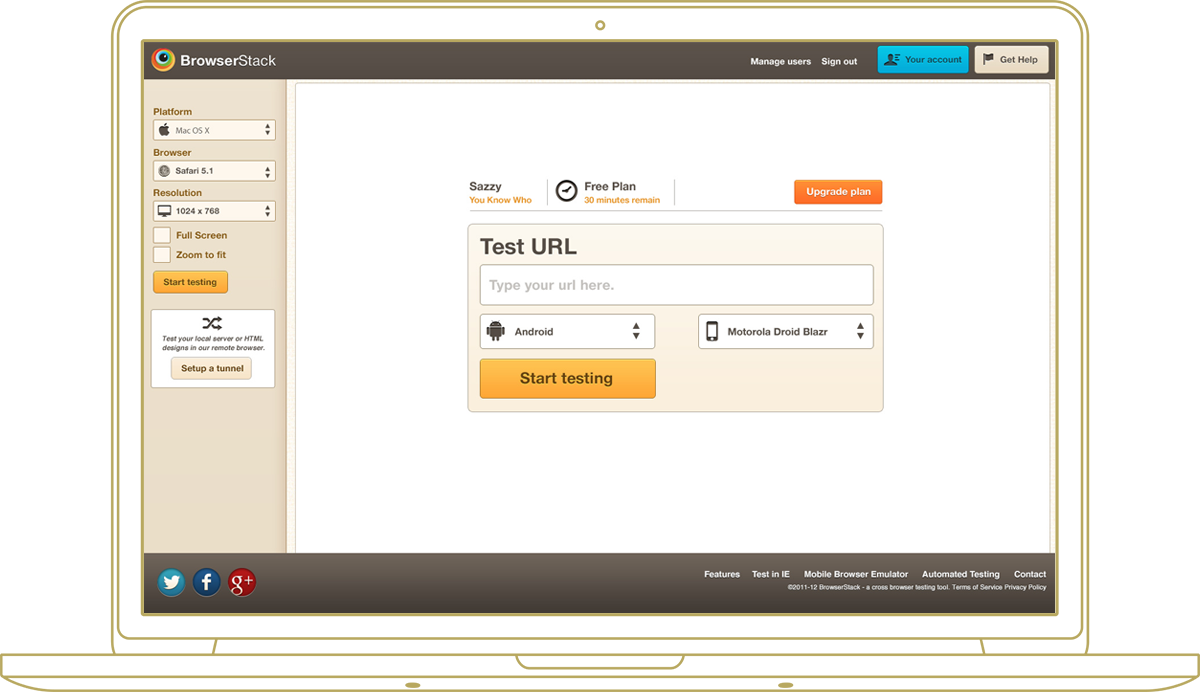Click the BrowserStack logo icon
This screenshot has height=692, width=1200.
(163, 60)
